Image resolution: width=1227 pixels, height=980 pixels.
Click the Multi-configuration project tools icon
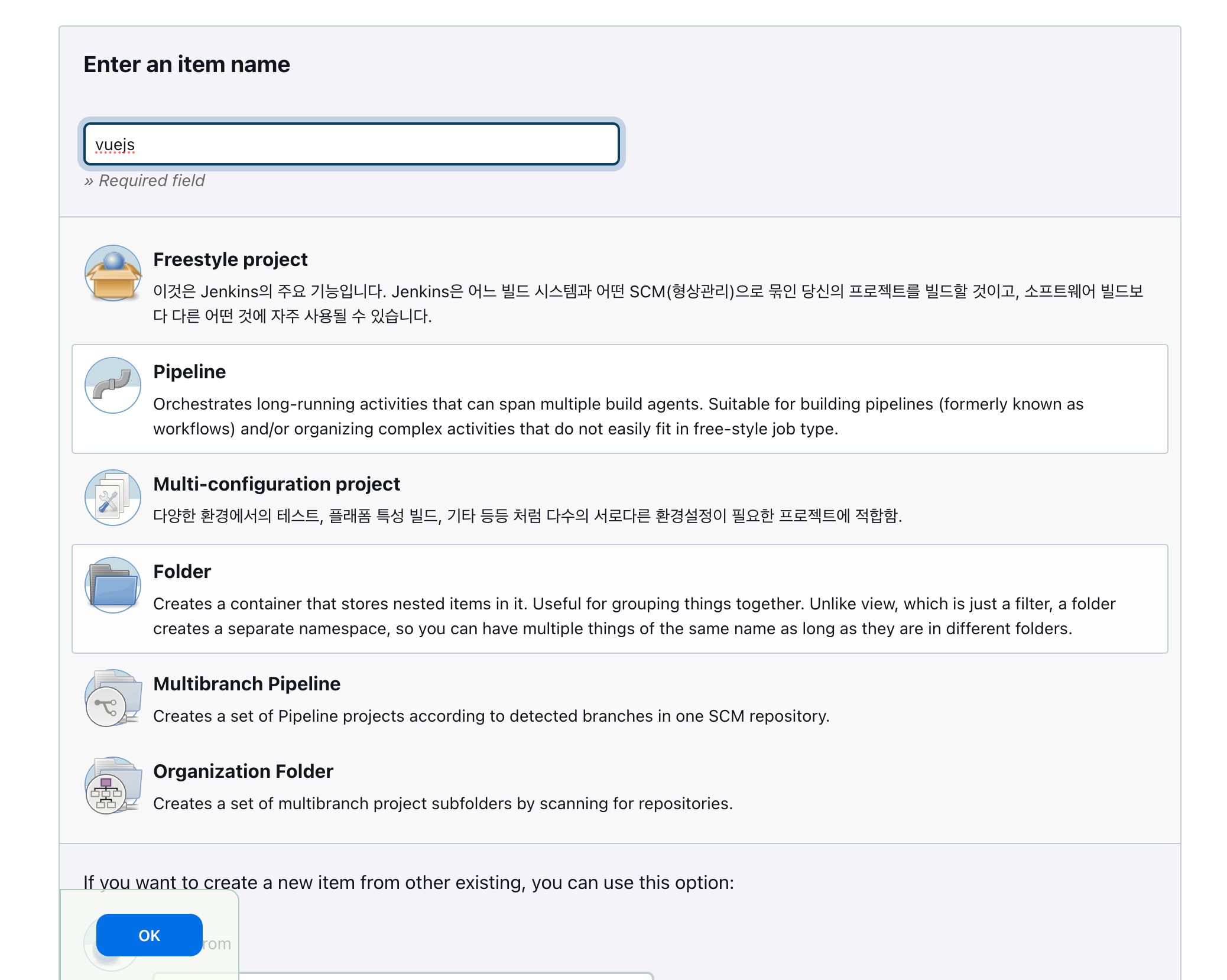[113, 498]
